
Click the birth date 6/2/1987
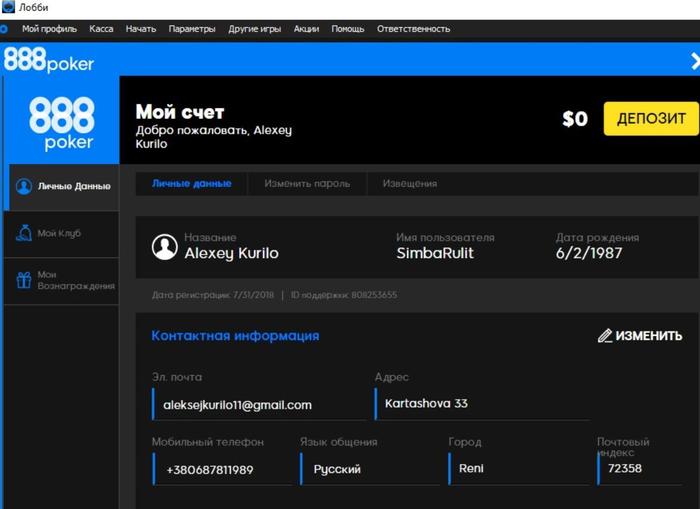coord(589,253)
